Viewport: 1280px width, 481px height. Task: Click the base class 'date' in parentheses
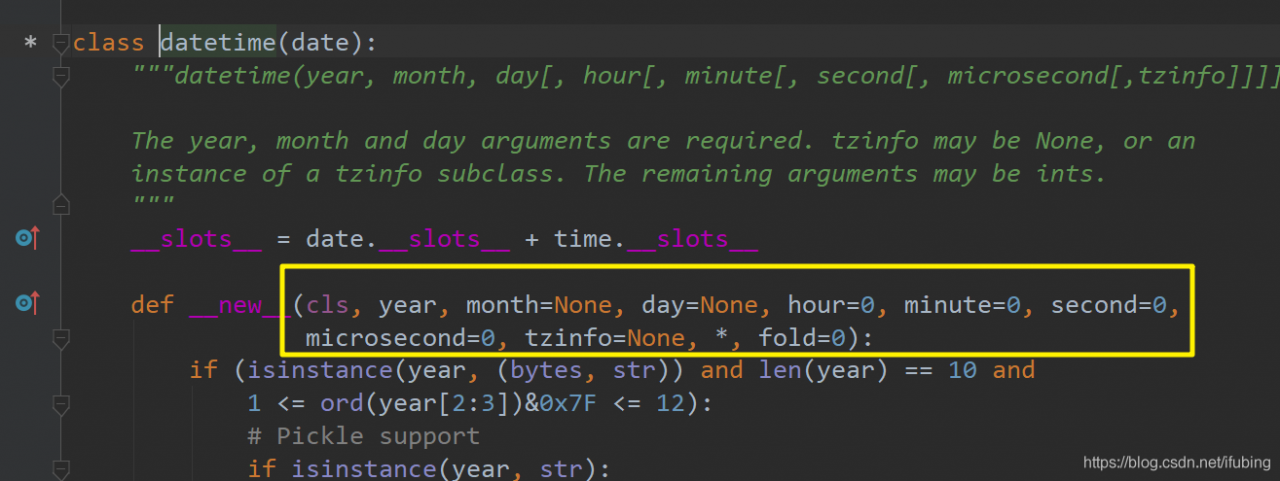pyautogui.click(x=319, y=43)
